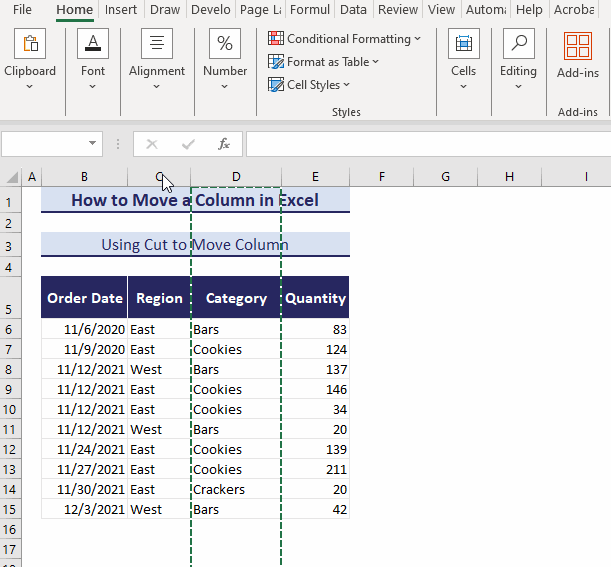Select column B header

(84, 177)
